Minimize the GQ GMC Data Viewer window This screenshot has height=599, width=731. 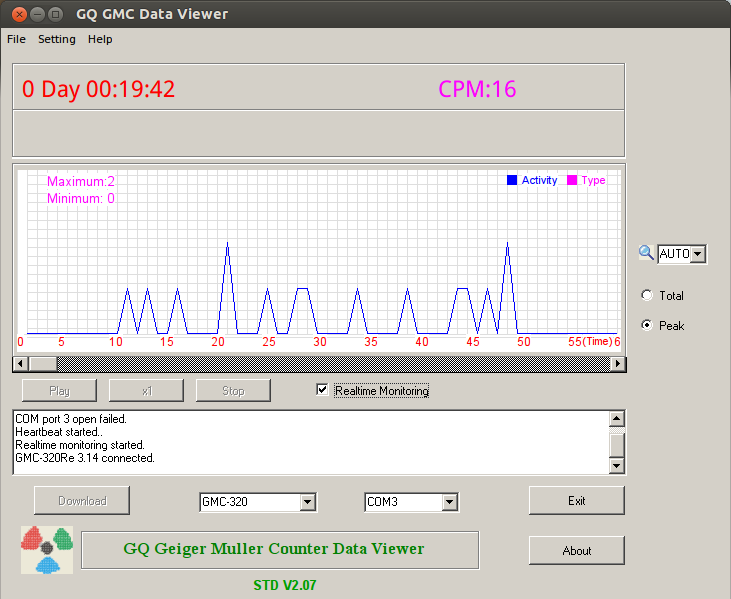click(37, 14)
